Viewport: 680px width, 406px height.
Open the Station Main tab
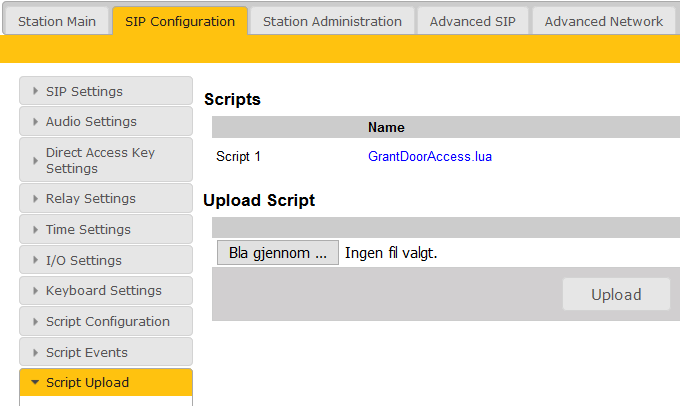(x=57, y=21)
